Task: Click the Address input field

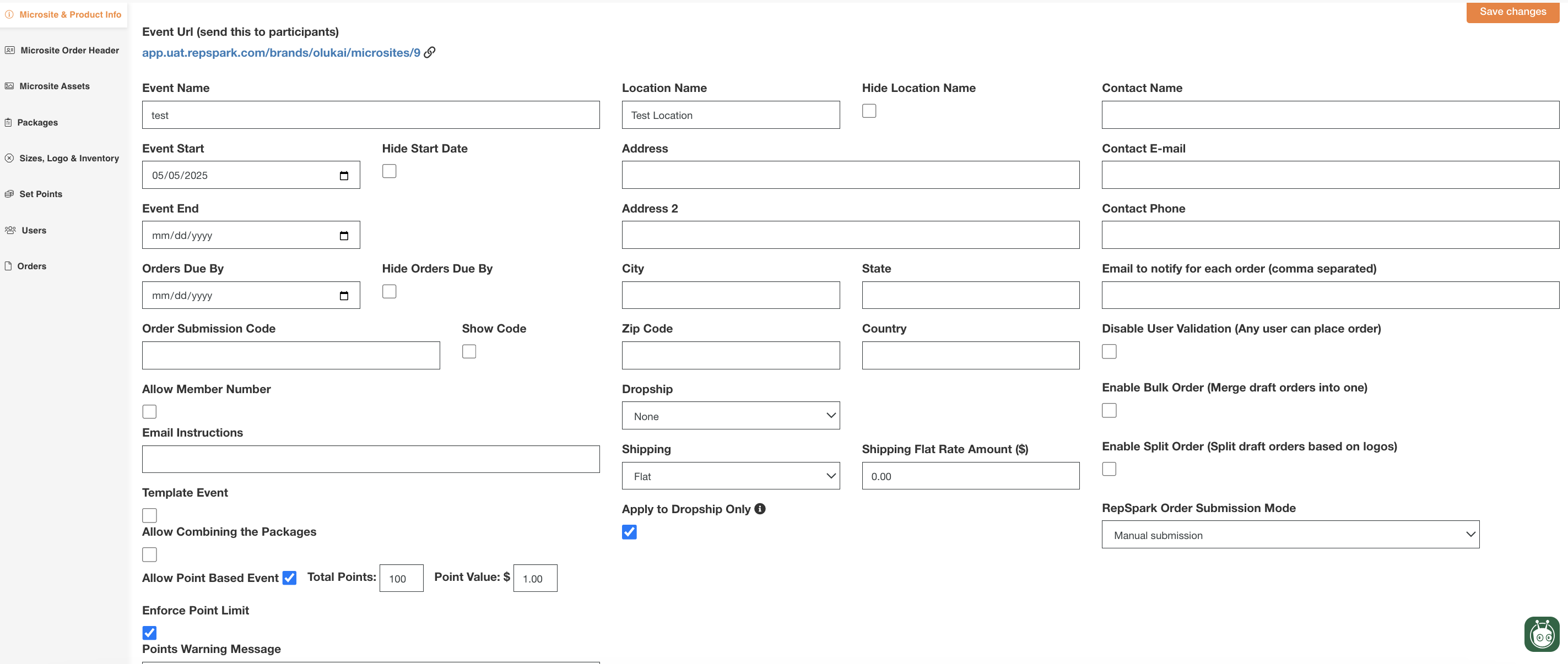Action: click(850, 175)
